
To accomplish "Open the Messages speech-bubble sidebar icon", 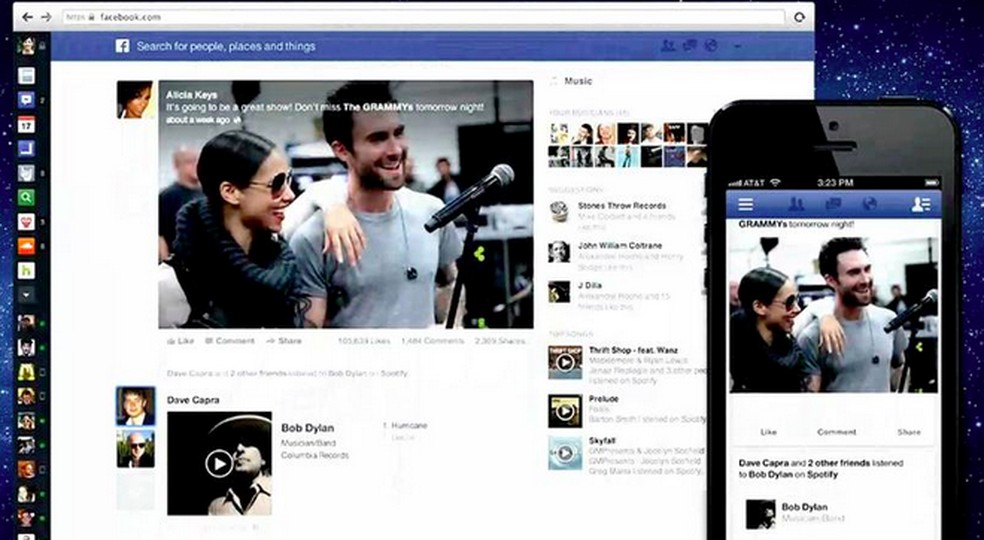I will point(26,100).
